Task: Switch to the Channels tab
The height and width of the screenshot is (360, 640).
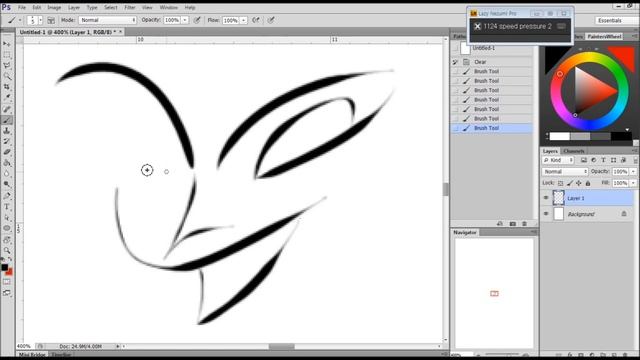Action: [x=574, y=151]
